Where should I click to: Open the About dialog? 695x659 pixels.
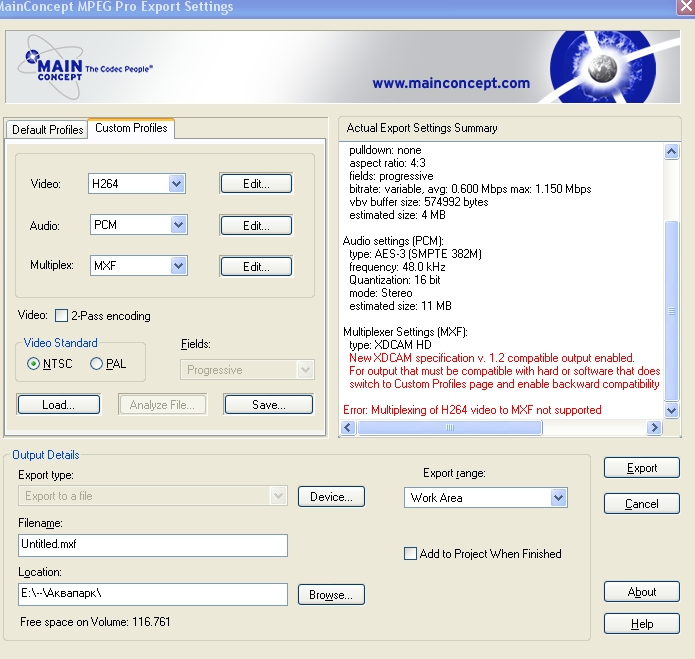[x=642, y=592]
